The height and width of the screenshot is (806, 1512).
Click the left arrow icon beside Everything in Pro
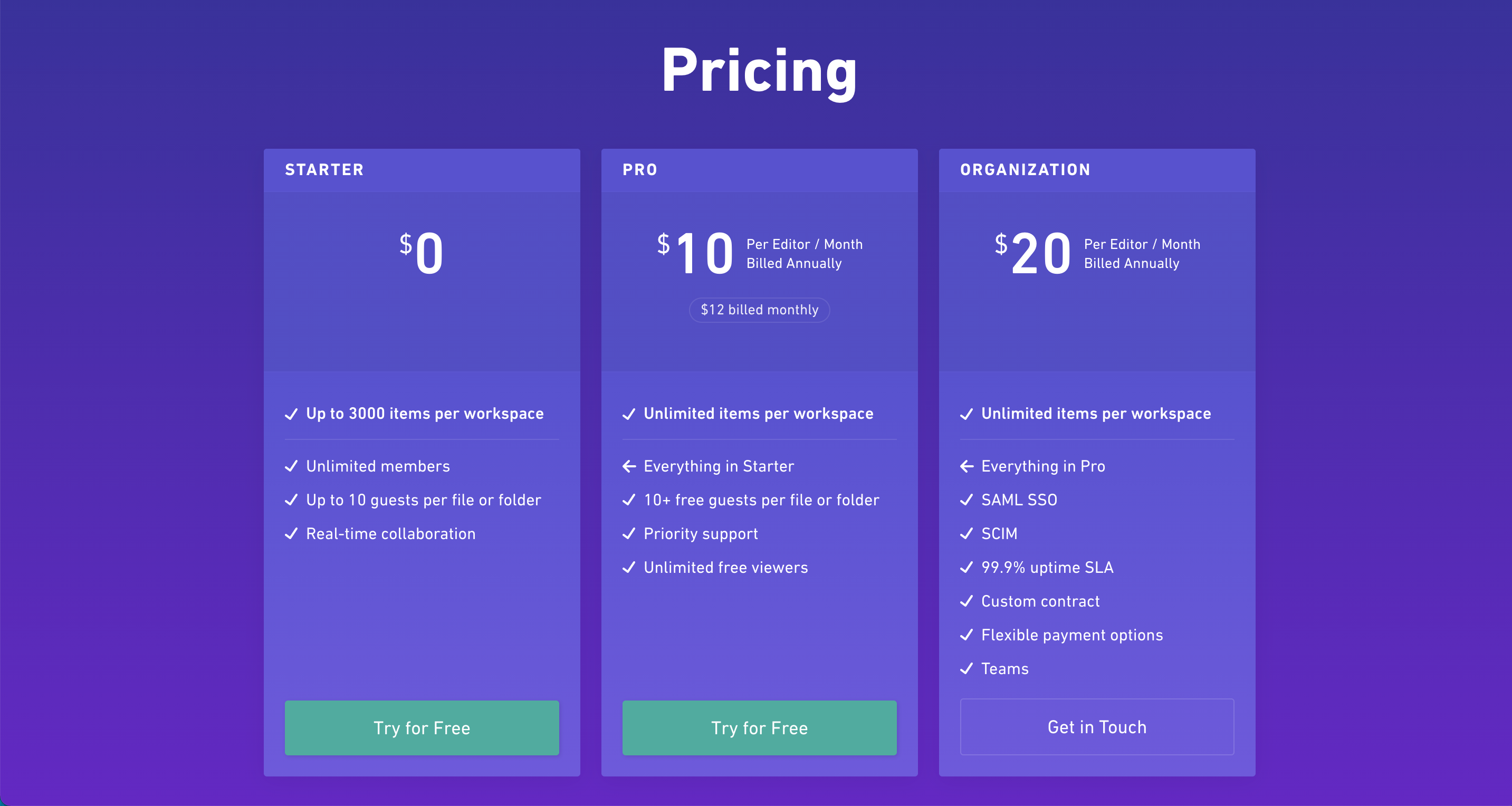click(966, 466)
